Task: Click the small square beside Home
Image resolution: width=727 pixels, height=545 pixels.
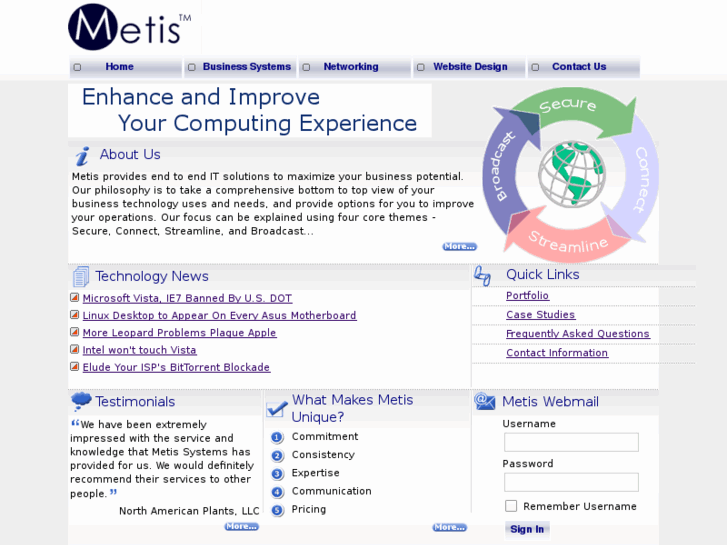Action: click(77, 67)
